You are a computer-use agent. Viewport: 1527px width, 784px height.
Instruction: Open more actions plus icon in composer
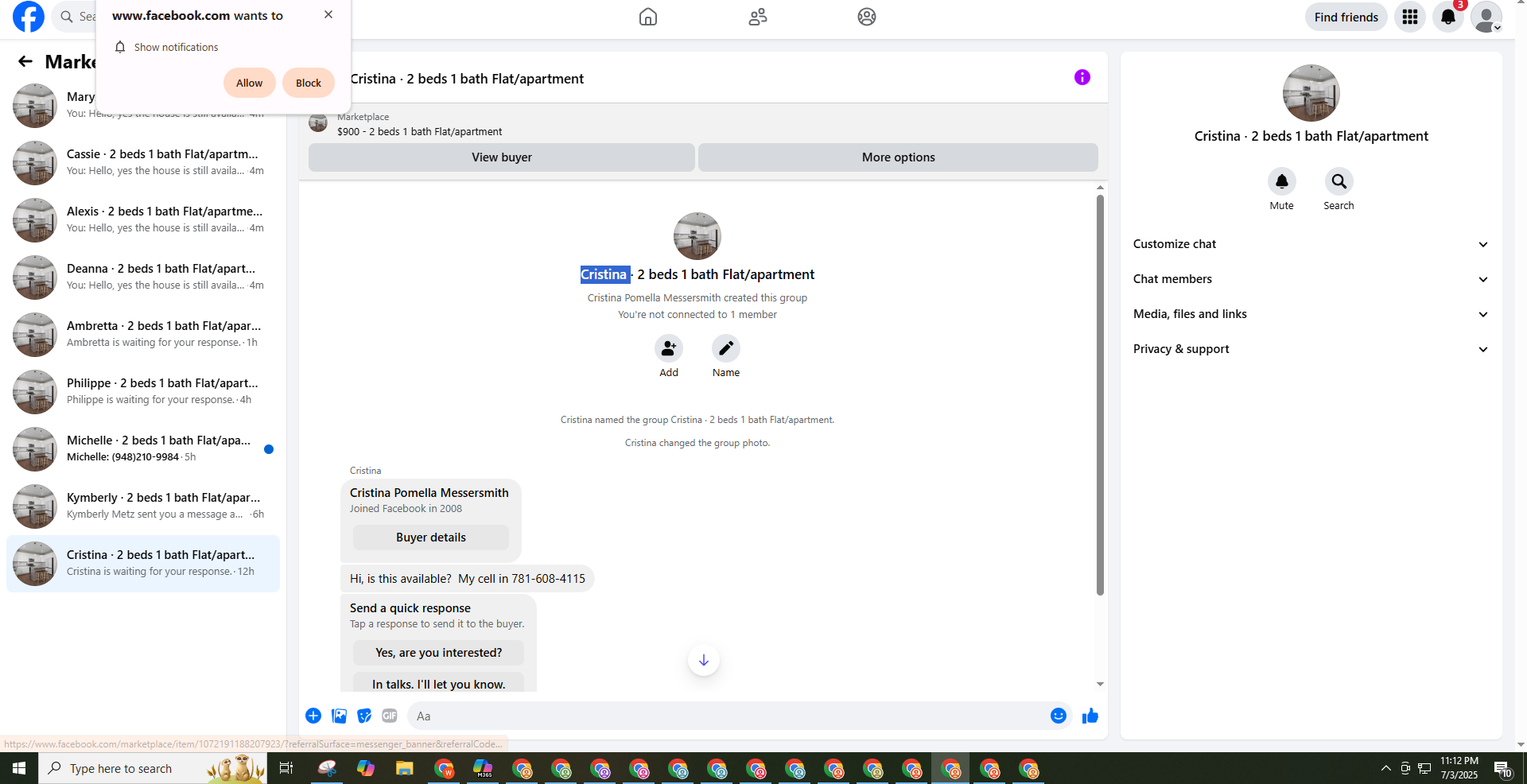click(313, 716)
